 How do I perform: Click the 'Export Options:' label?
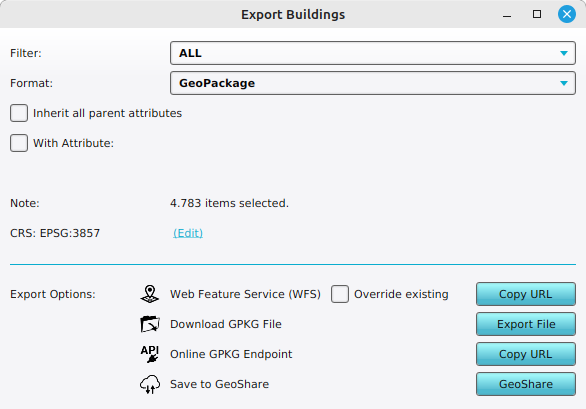[53, 294]
